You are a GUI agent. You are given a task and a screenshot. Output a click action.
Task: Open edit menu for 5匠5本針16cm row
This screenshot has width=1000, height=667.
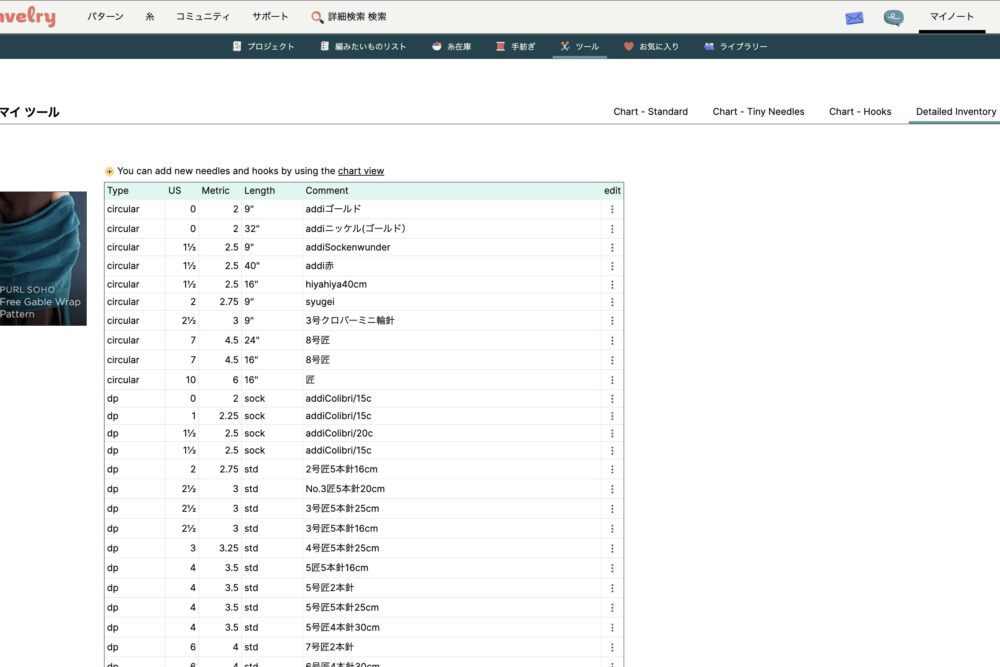[612, 568]
